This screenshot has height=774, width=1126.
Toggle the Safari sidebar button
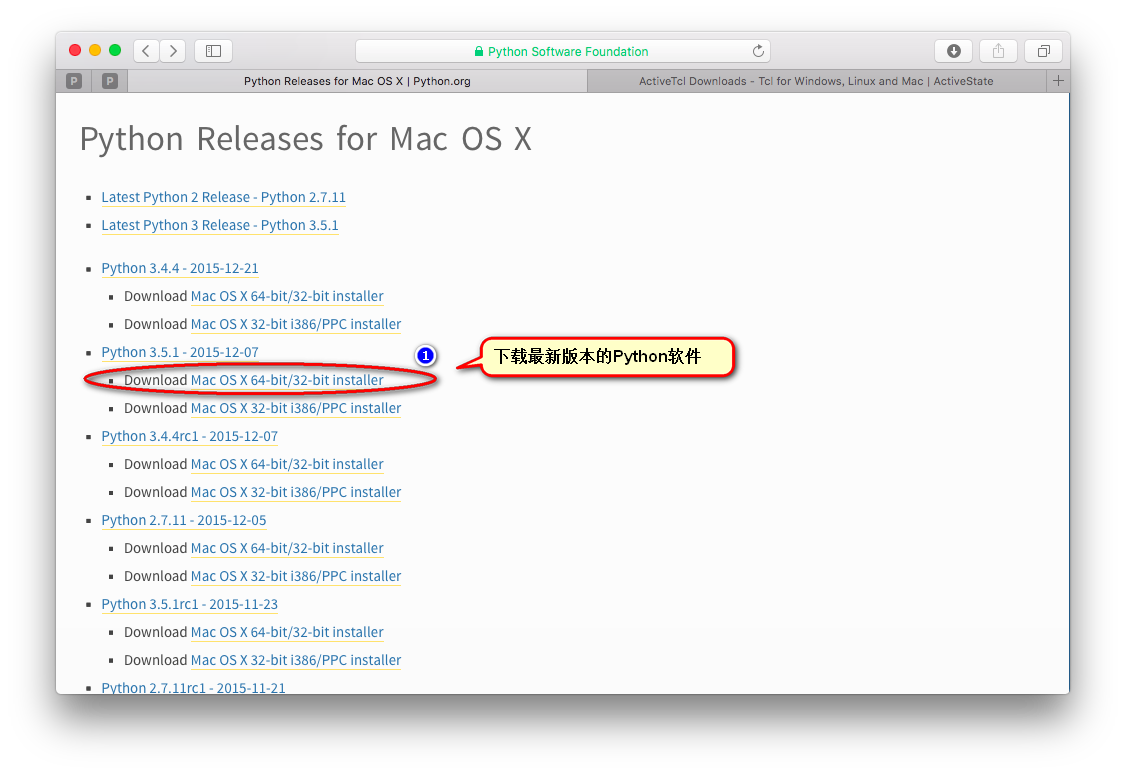click(213, 51)
